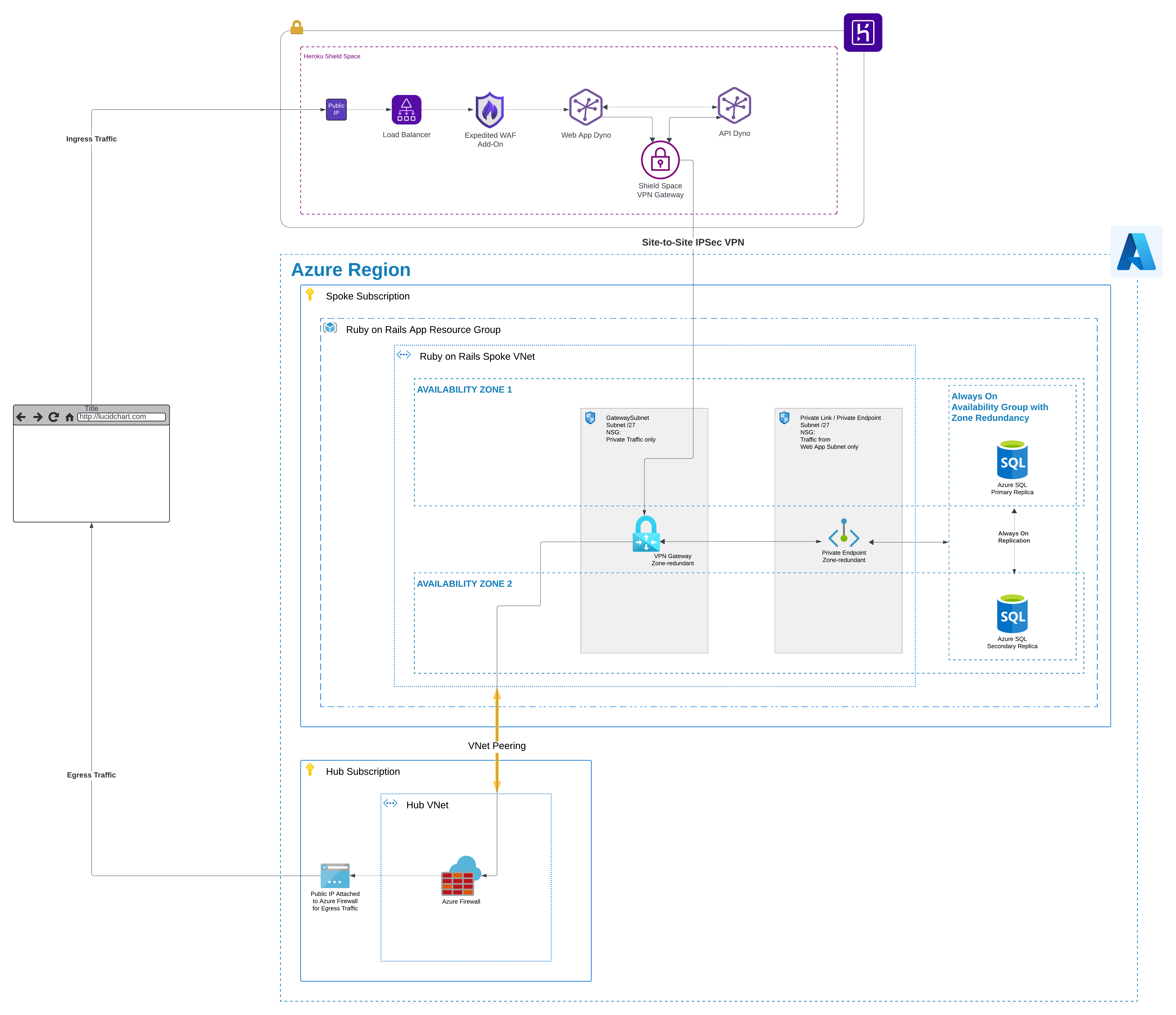Screen dimensions: 1176x1015
Task: Select the Azure Firewall icon
Action: click(461, 876)
